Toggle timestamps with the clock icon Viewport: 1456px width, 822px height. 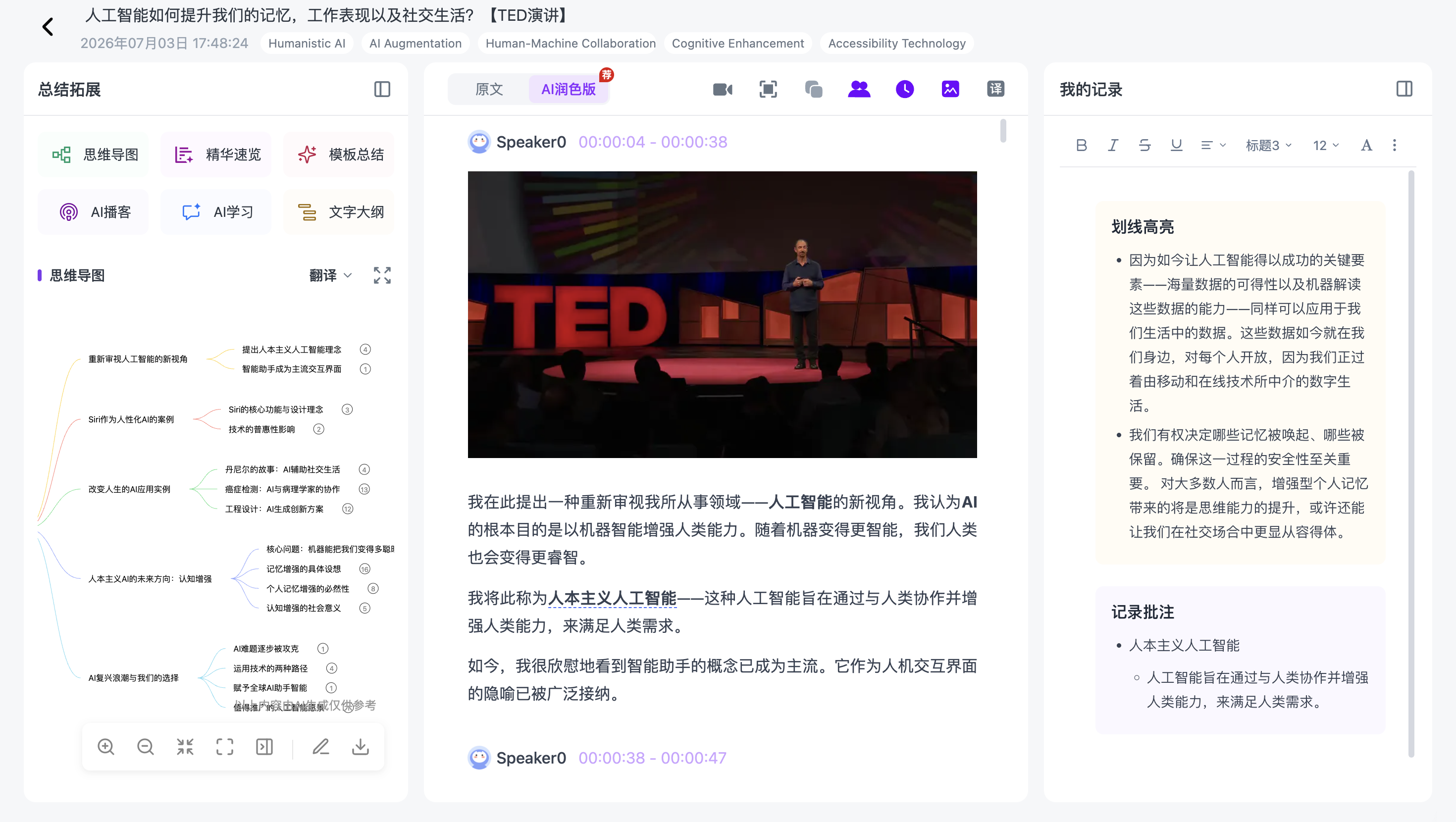tap(904, 89)
